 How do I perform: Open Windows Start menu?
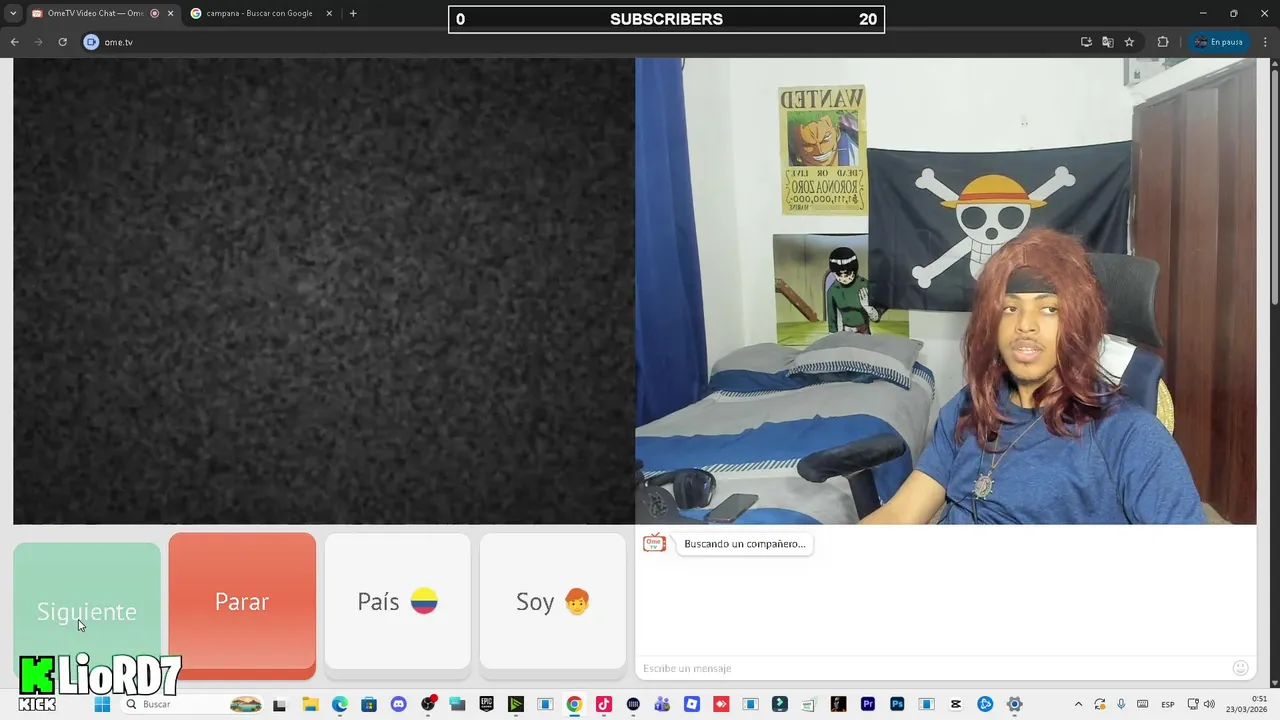102,704
